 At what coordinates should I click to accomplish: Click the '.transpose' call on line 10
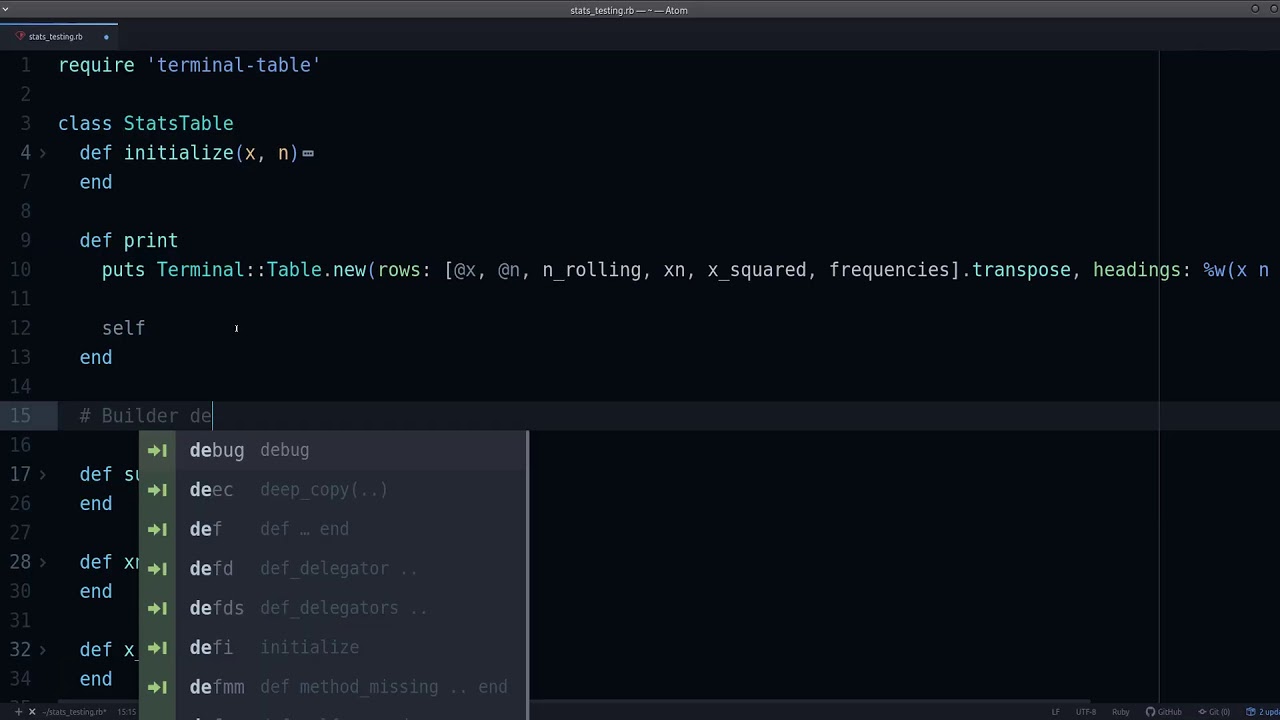[1016, 270]
